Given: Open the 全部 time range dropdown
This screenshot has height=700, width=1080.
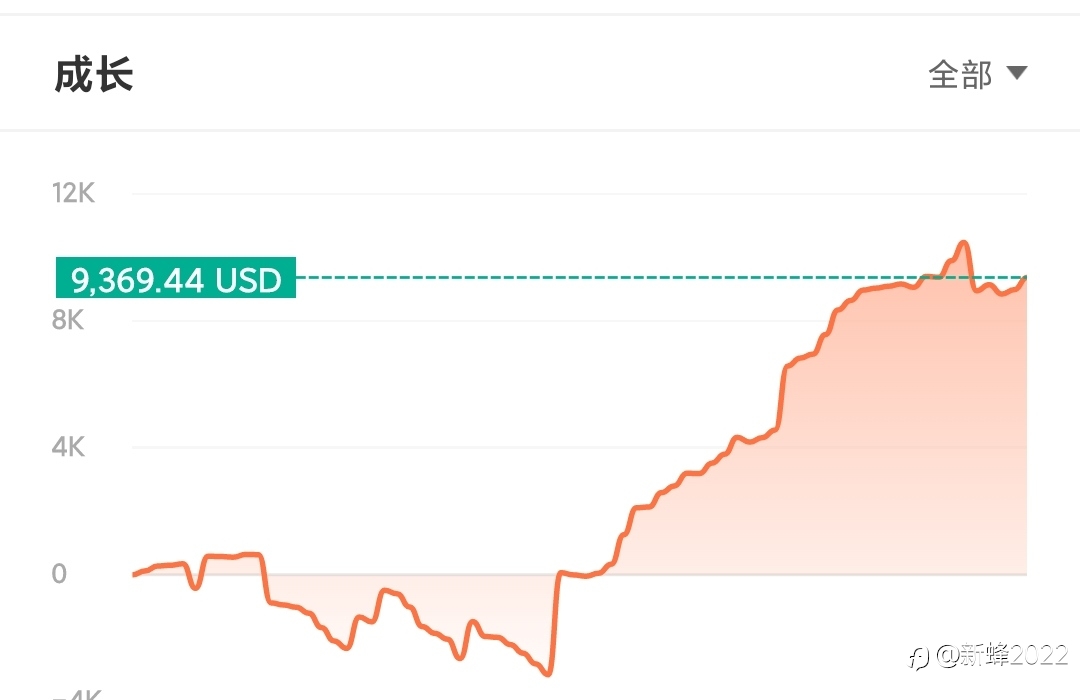Looking at the screenshot, I should pos(977,74).
